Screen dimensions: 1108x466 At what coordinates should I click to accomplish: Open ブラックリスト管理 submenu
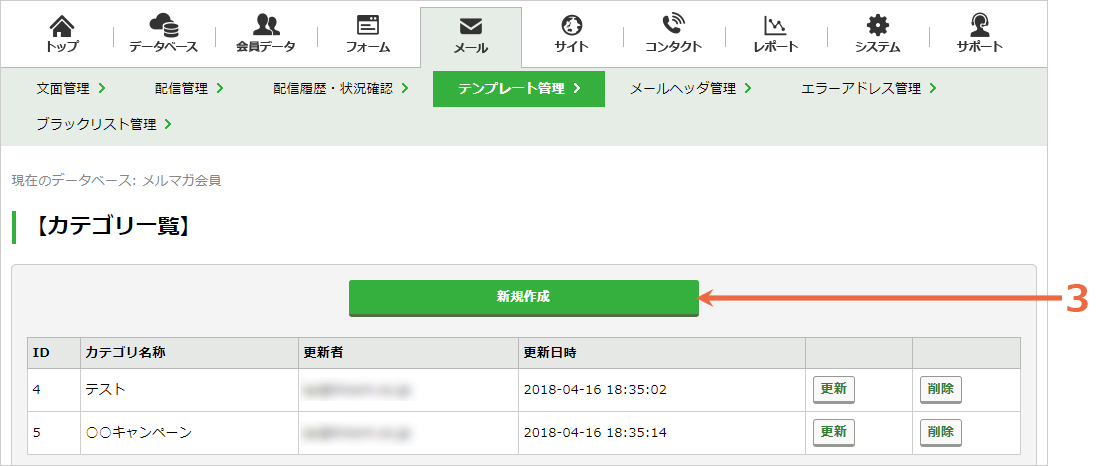[x=104, y=124]
